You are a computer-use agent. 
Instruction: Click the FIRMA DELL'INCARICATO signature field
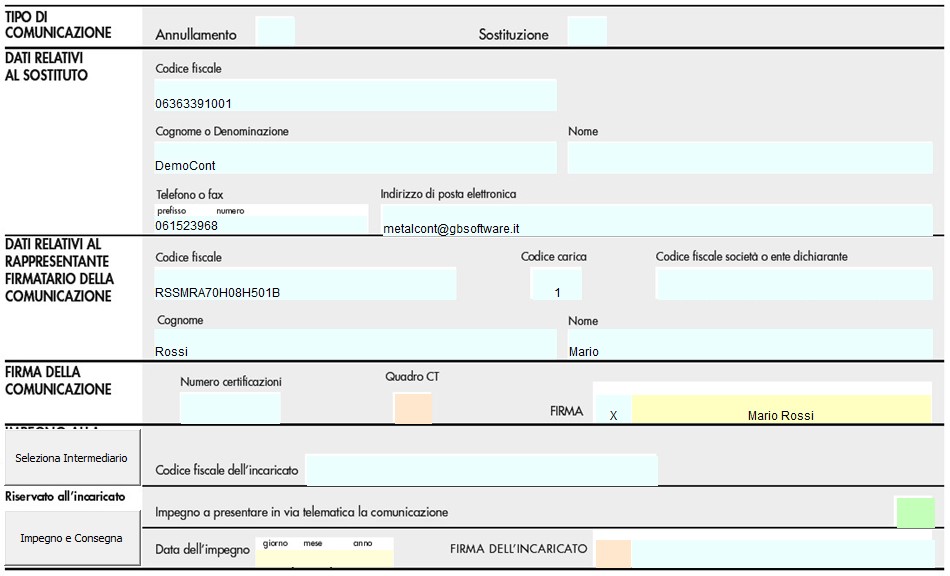pyautogui.click(x=783, y=553)
